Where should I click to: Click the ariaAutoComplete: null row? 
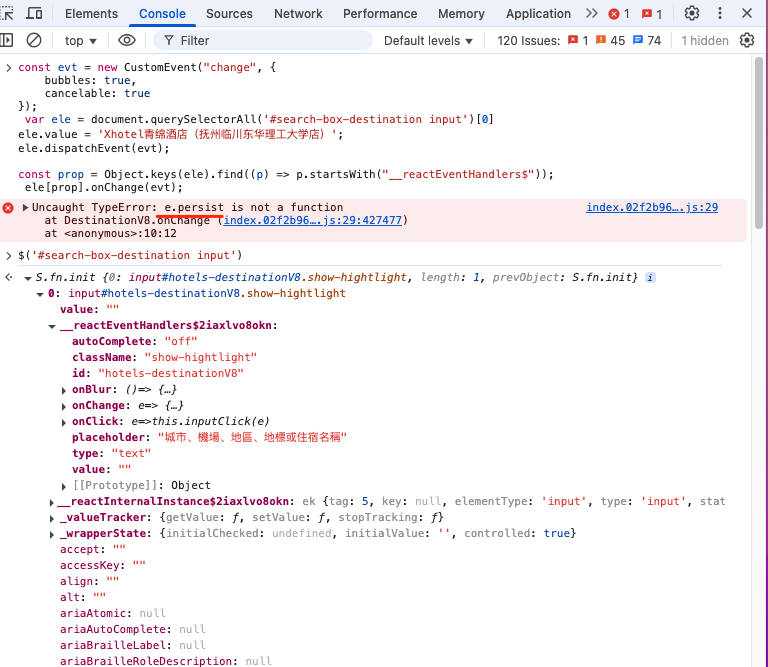132,629
